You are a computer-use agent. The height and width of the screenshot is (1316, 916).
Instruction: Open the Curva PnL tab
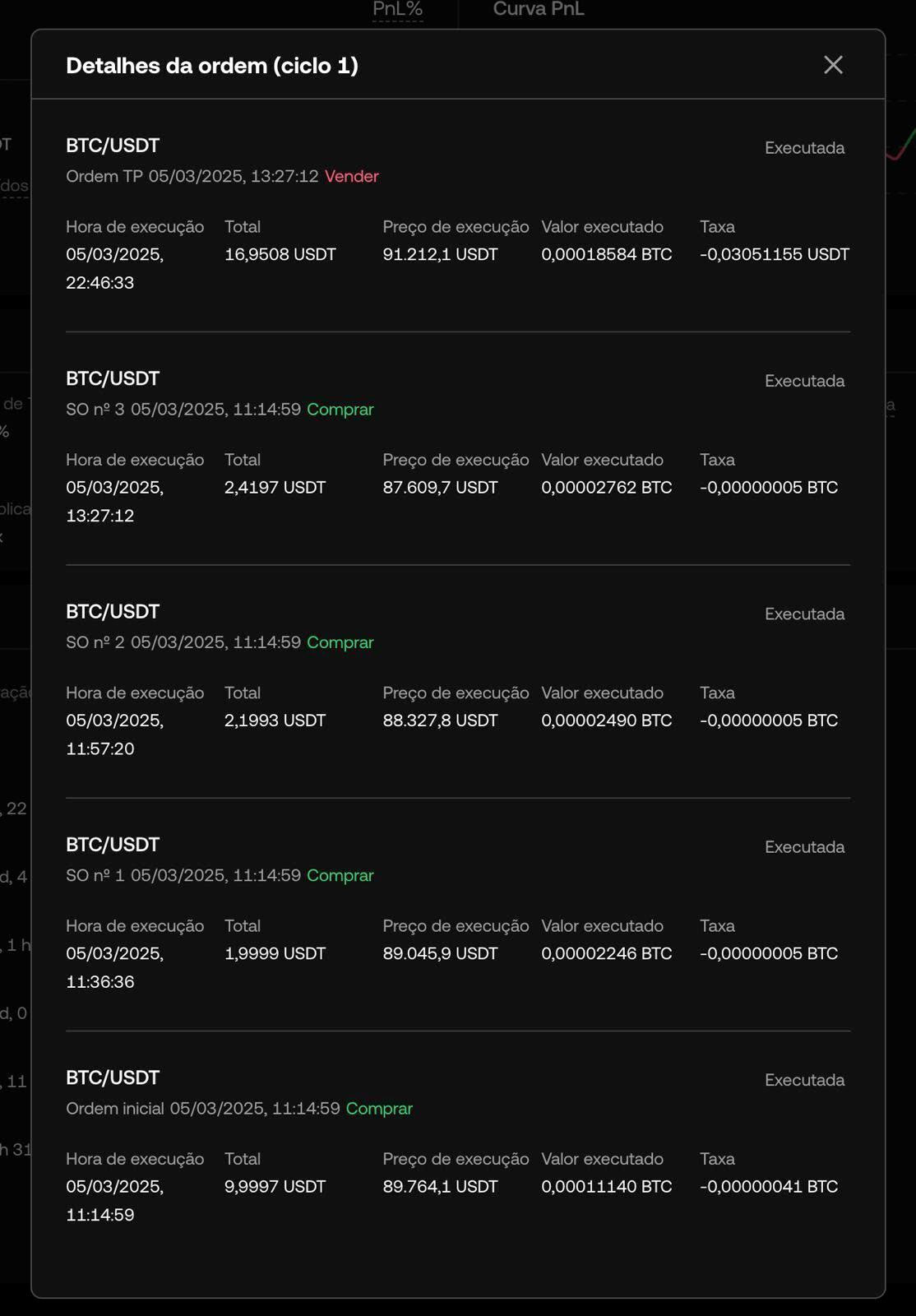coord(539,9)
